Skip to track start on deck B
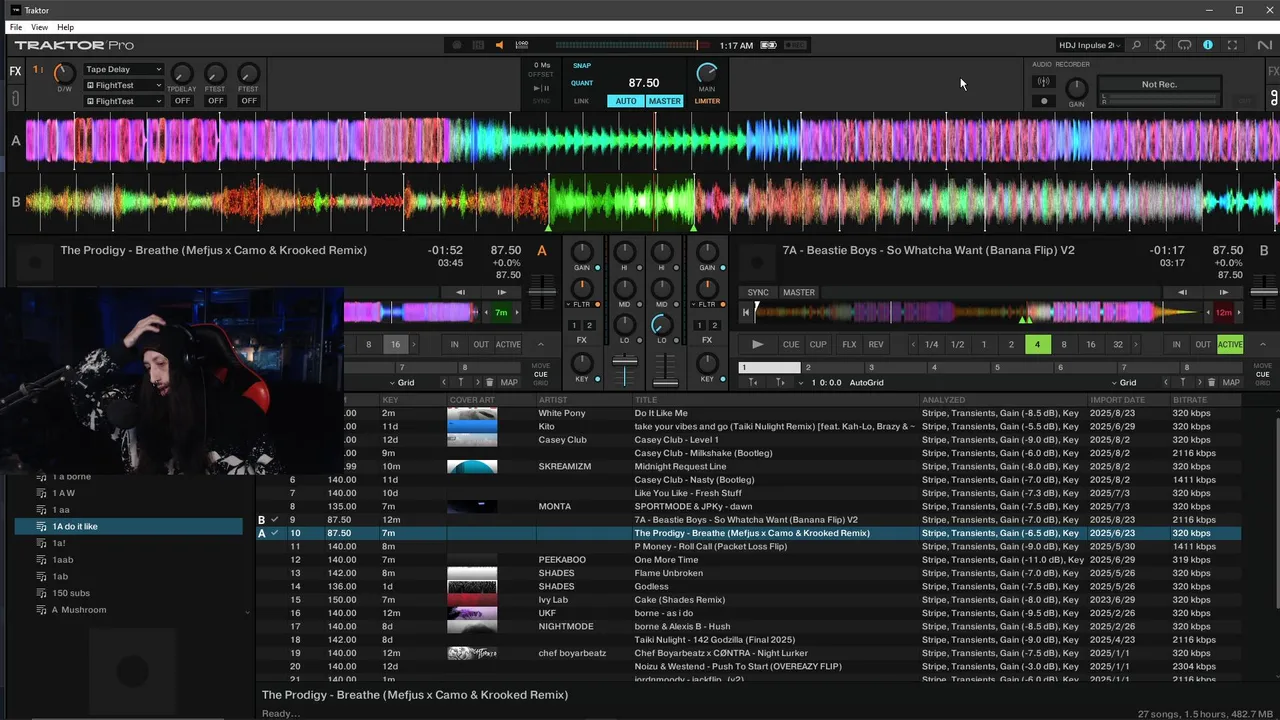Image resolution: width=1280 pixels, height=720 pixels. (x=745, y=312)
